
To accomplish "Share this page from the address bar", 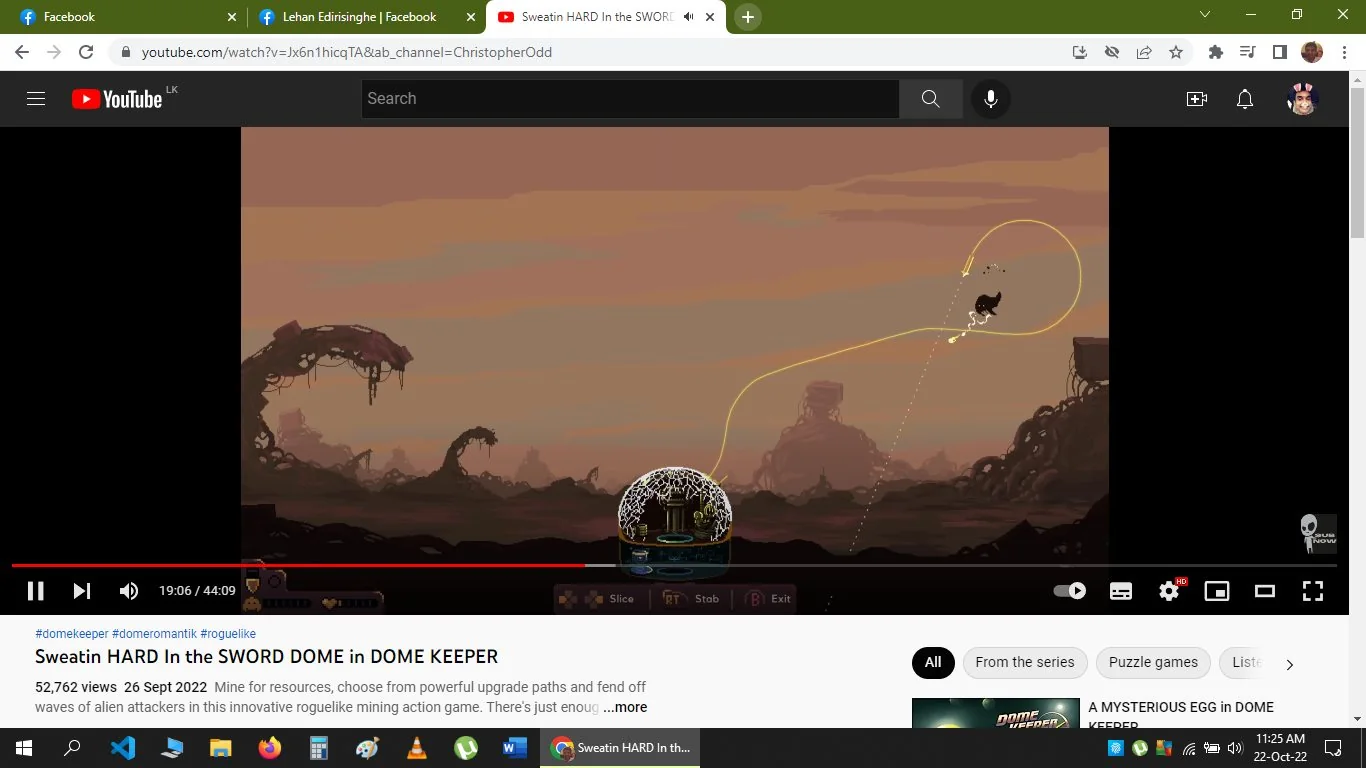I will [1144, 52].
